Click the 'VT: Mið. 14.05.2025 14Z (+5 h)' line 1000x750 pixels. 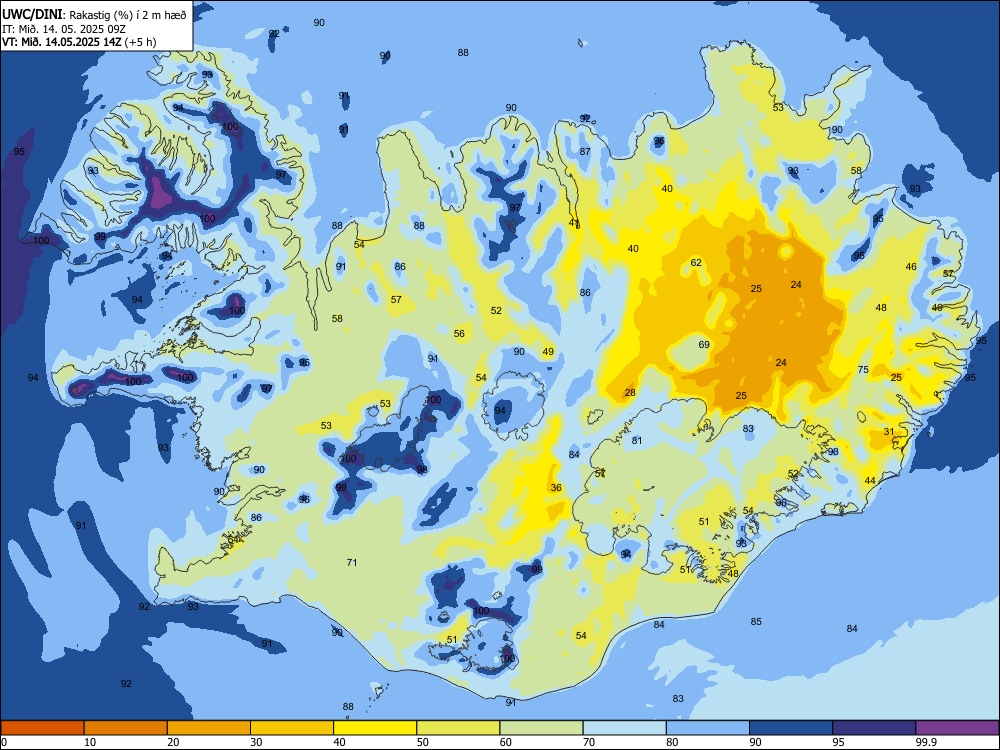pyautogui.click(x=79, y=42)
